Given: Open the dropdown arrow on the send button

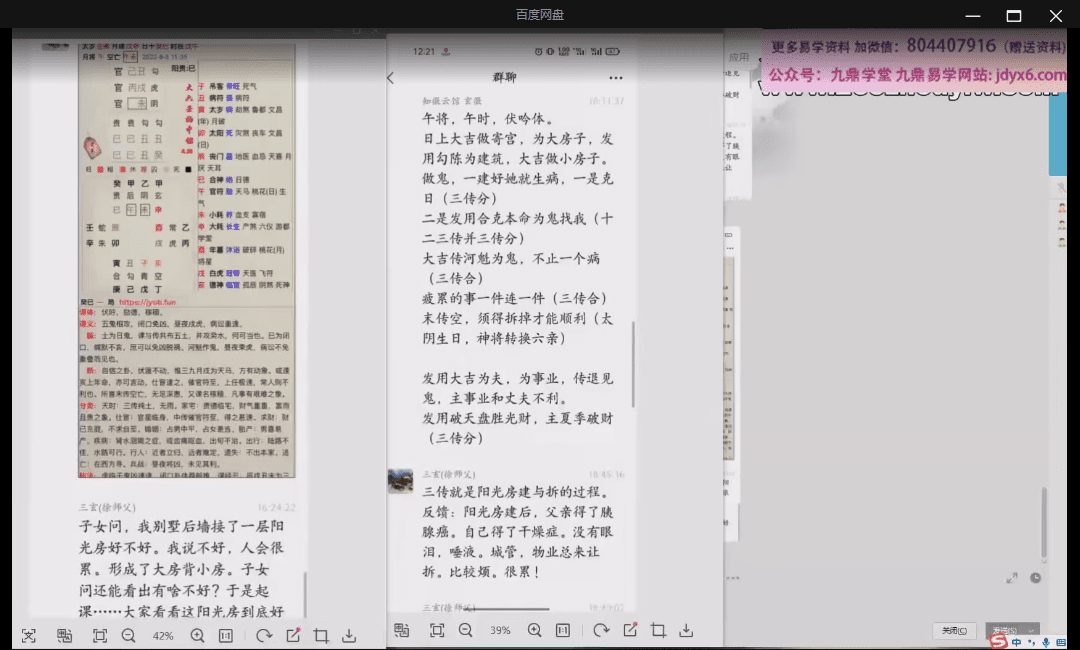Looking at the screenshot, I should click(1032, 630).
